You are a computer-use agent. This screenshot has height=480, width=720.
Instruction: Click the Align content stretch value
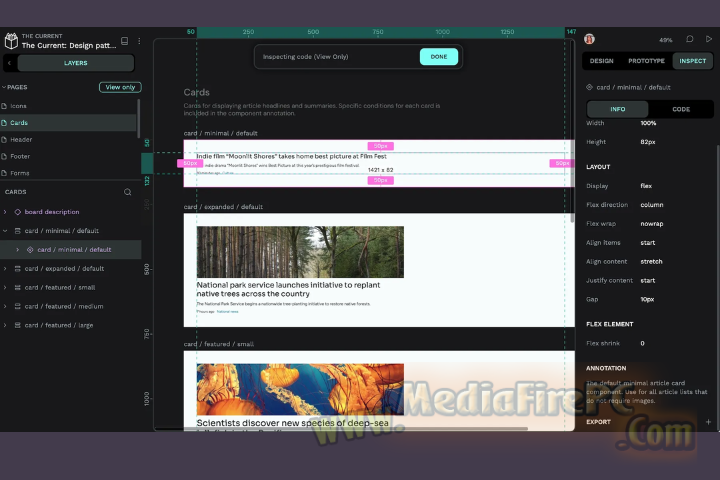pos(651,261)
